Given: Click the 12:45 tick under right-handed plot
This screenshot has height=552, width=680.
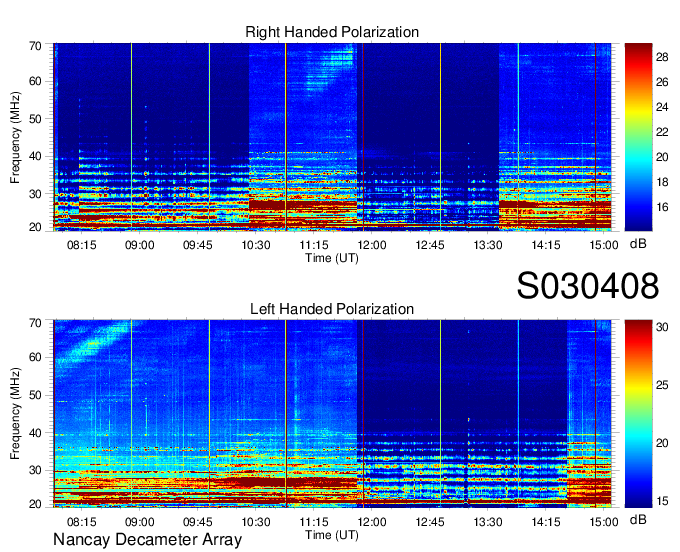Looking at the screenshot, I should 430,245.
